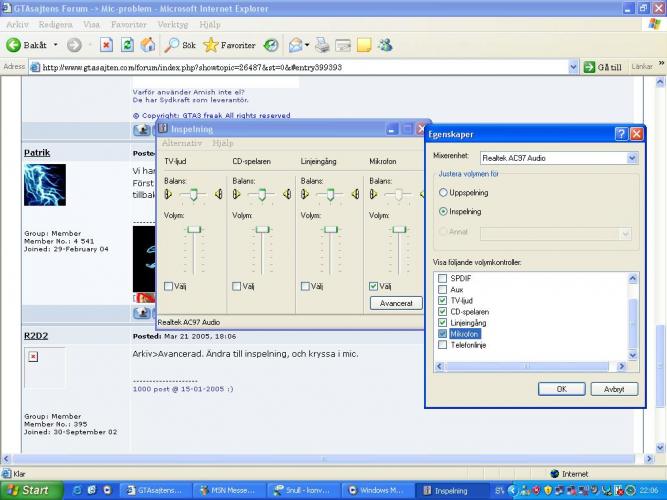Click the Mail icon in toolbar
This screenshot has height=500, width=667.
point(296,45)
